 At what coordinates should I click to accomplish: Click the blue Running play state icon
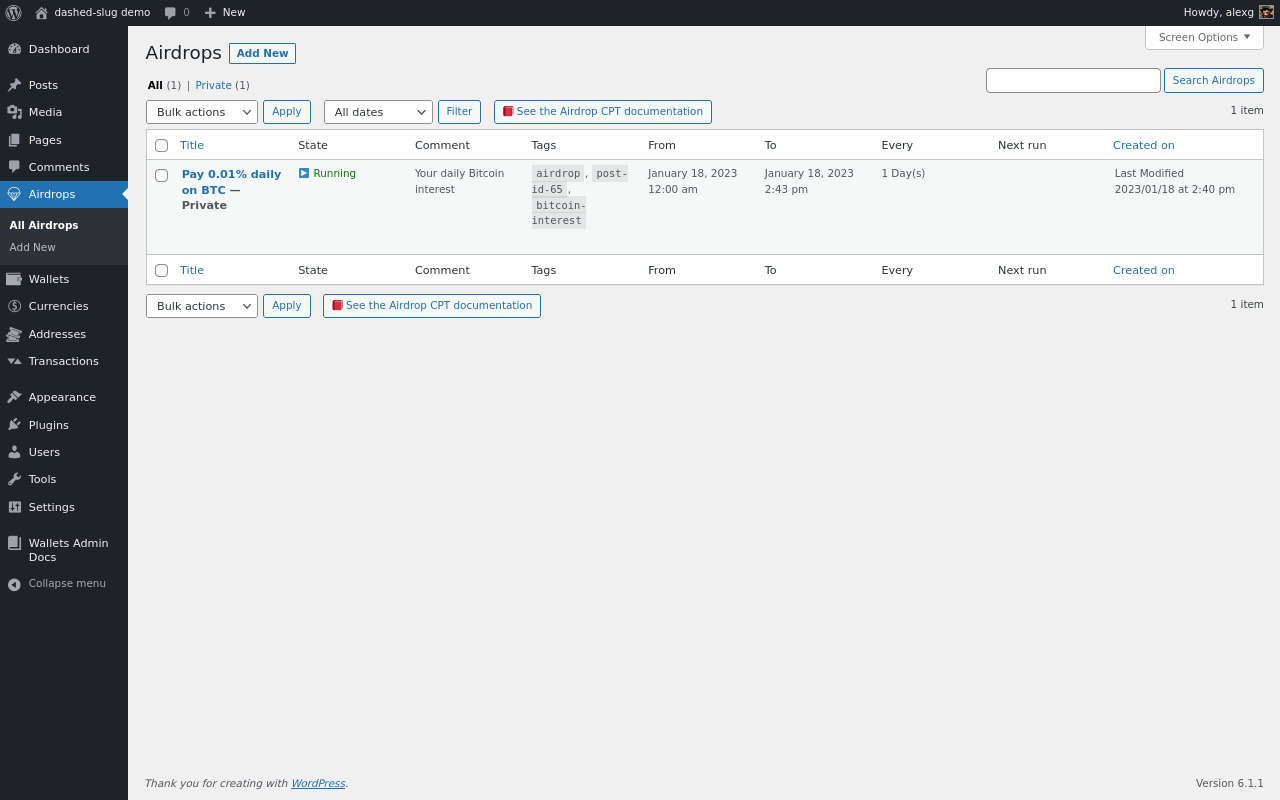[304, 173]
